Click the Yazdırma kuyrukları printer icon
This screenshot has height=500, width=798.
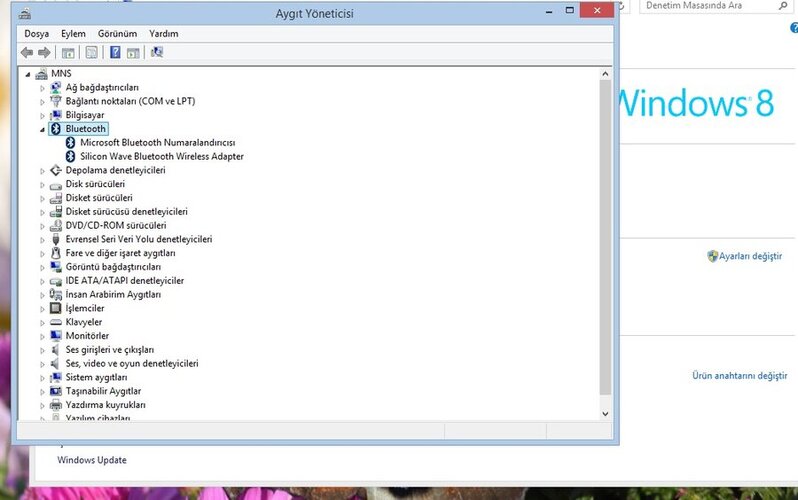(56, 405)
